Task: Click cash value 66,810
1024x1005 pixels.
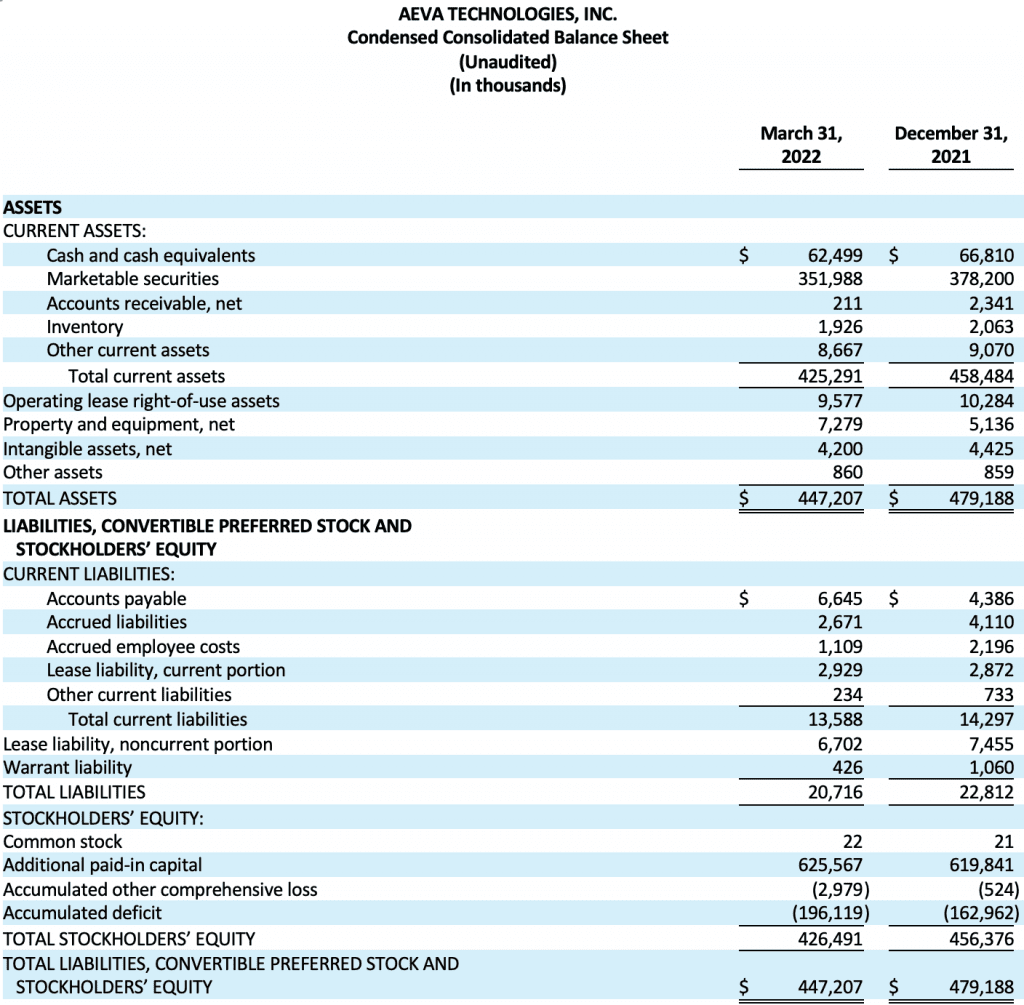Action: pos(986,255)
